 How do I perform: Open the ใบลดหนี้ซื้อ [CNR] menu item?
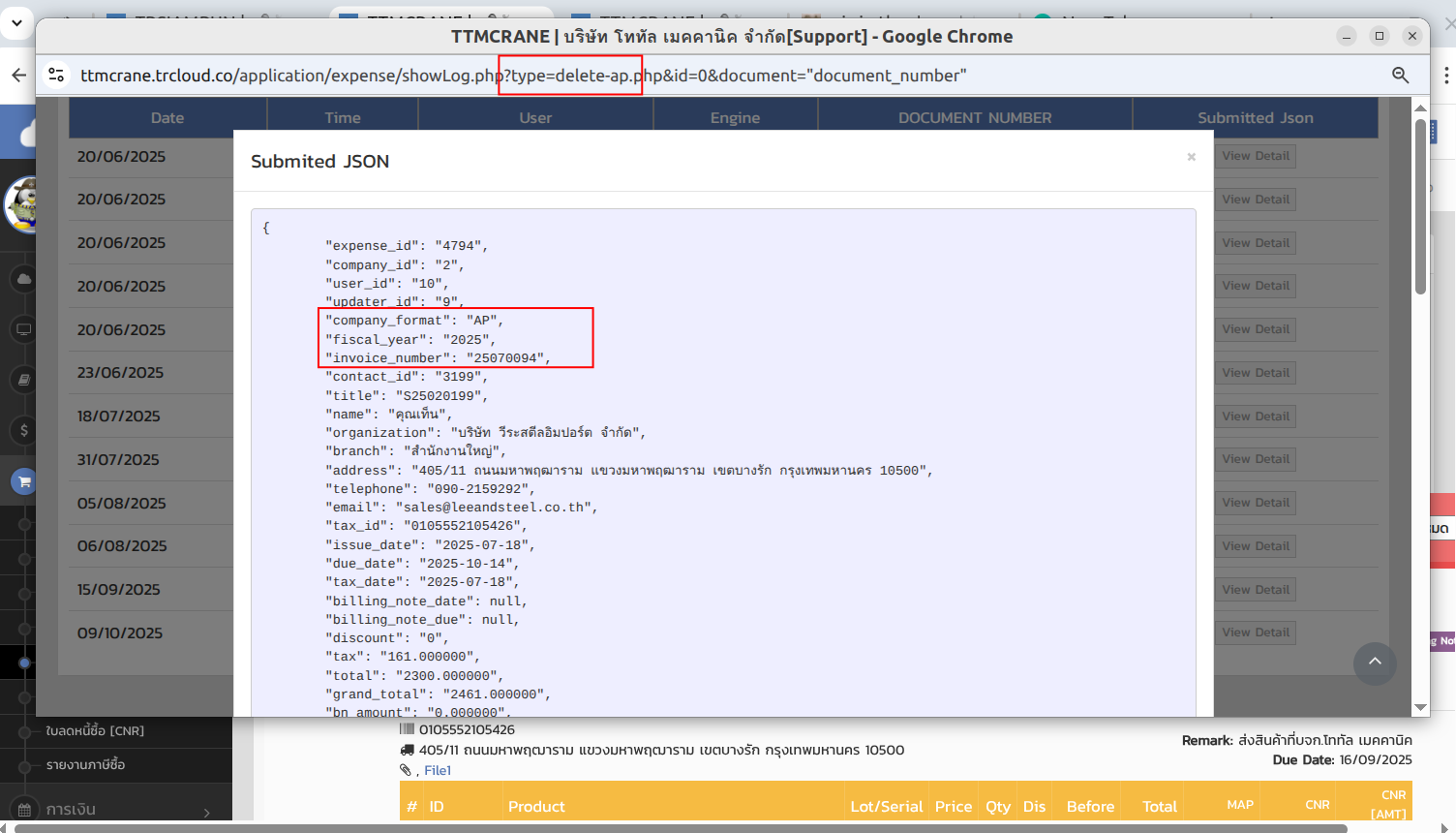point(95,731)
